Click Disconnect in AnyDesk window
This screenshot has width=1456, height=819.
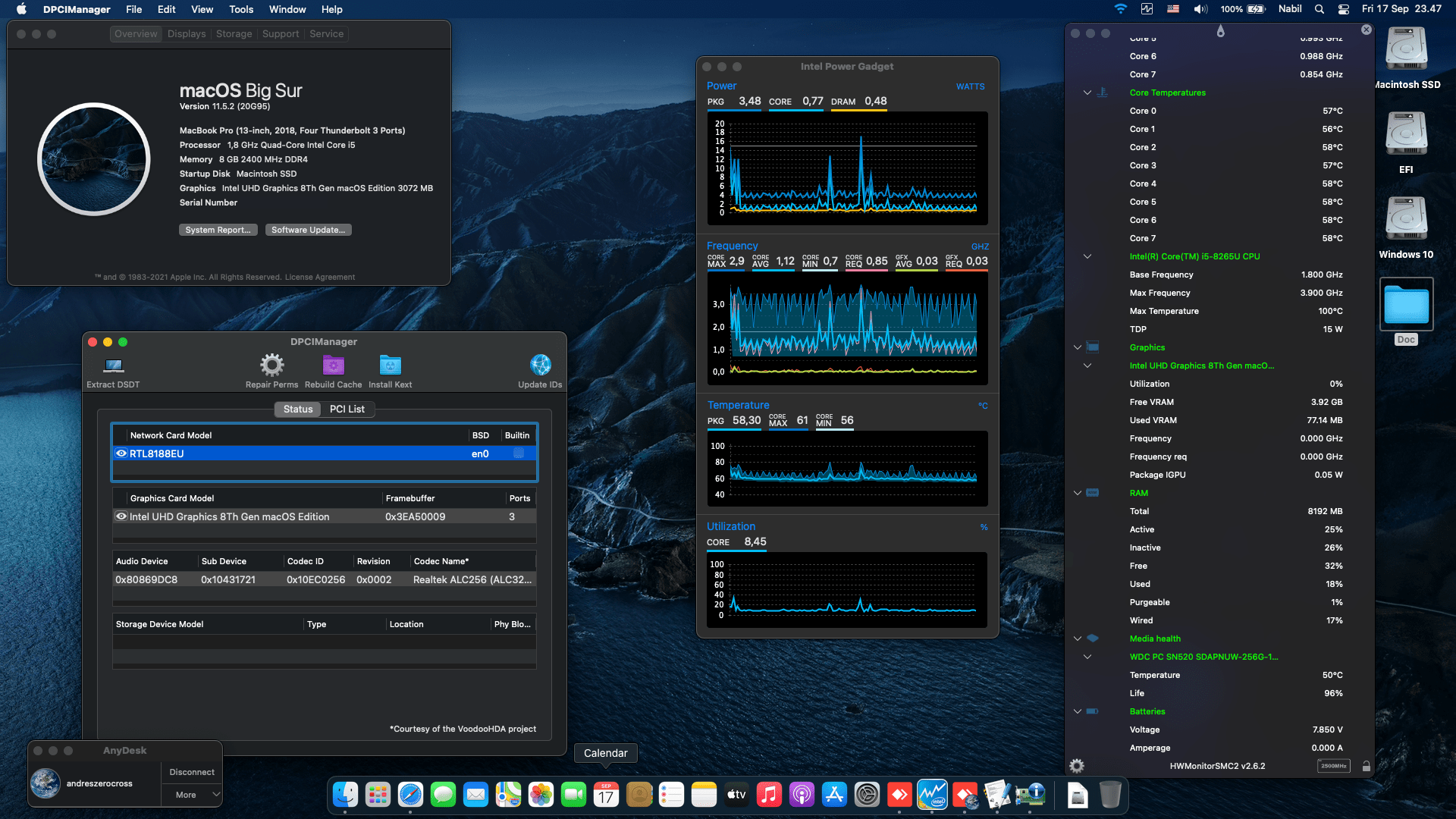pos(192,772)
